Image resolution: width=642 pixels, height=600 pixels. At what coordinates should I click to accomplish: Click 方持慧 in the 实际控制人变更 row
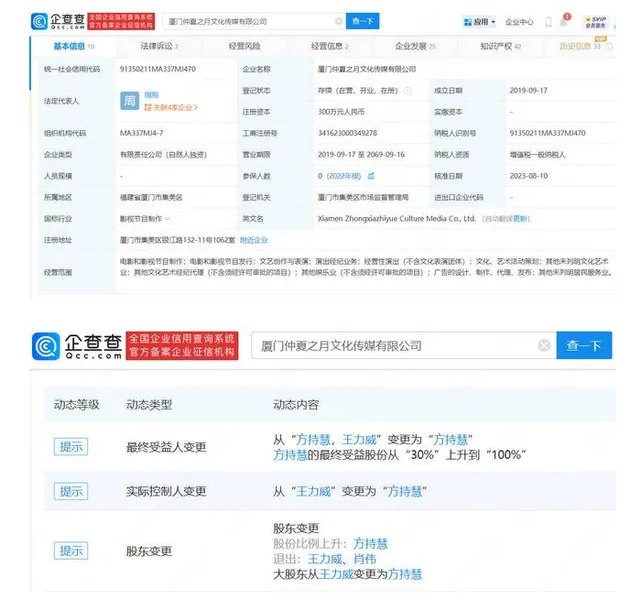click(405, 491)
